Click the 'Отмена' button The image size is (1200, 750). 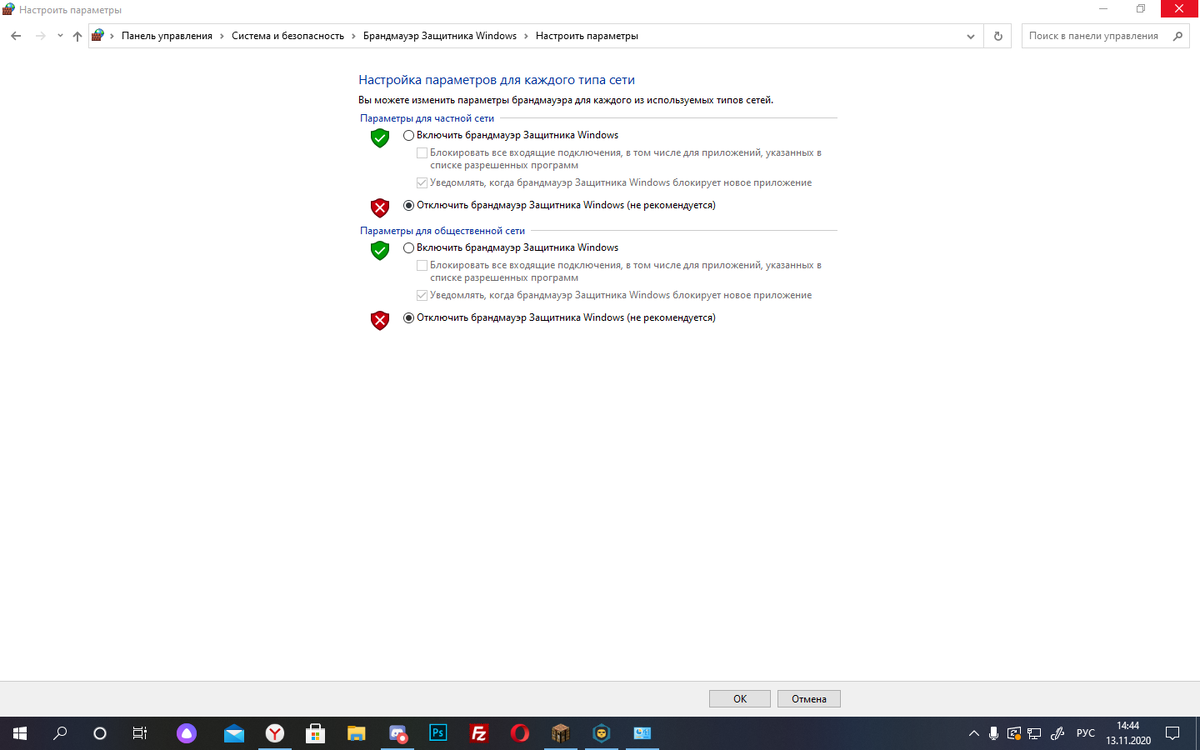pos(809,699)
